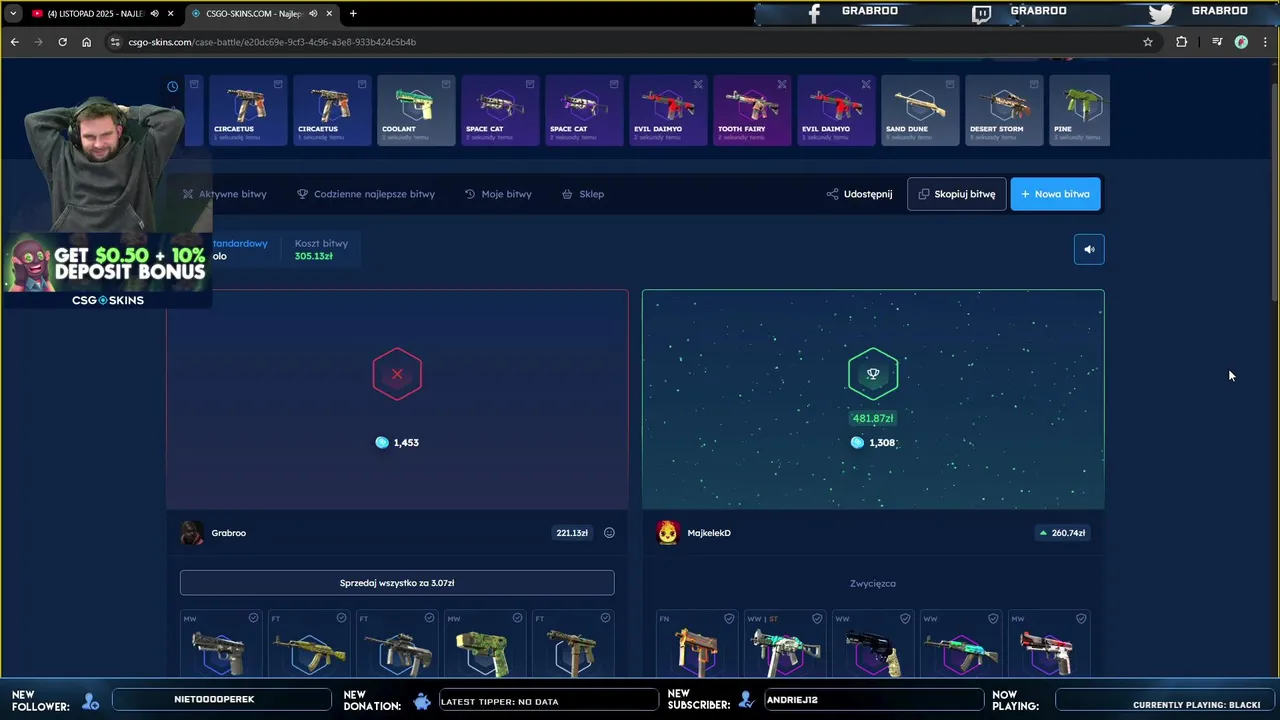This screenshot has height=720, width=1280.
Task: Go back with browser back arrow
Action: [x=14, y=42]
